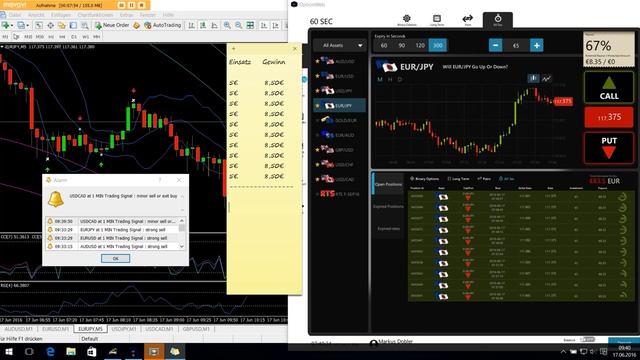Open the Einfügen menu
Viewport: 640px width, 360px height.
[x=60, y=15]
